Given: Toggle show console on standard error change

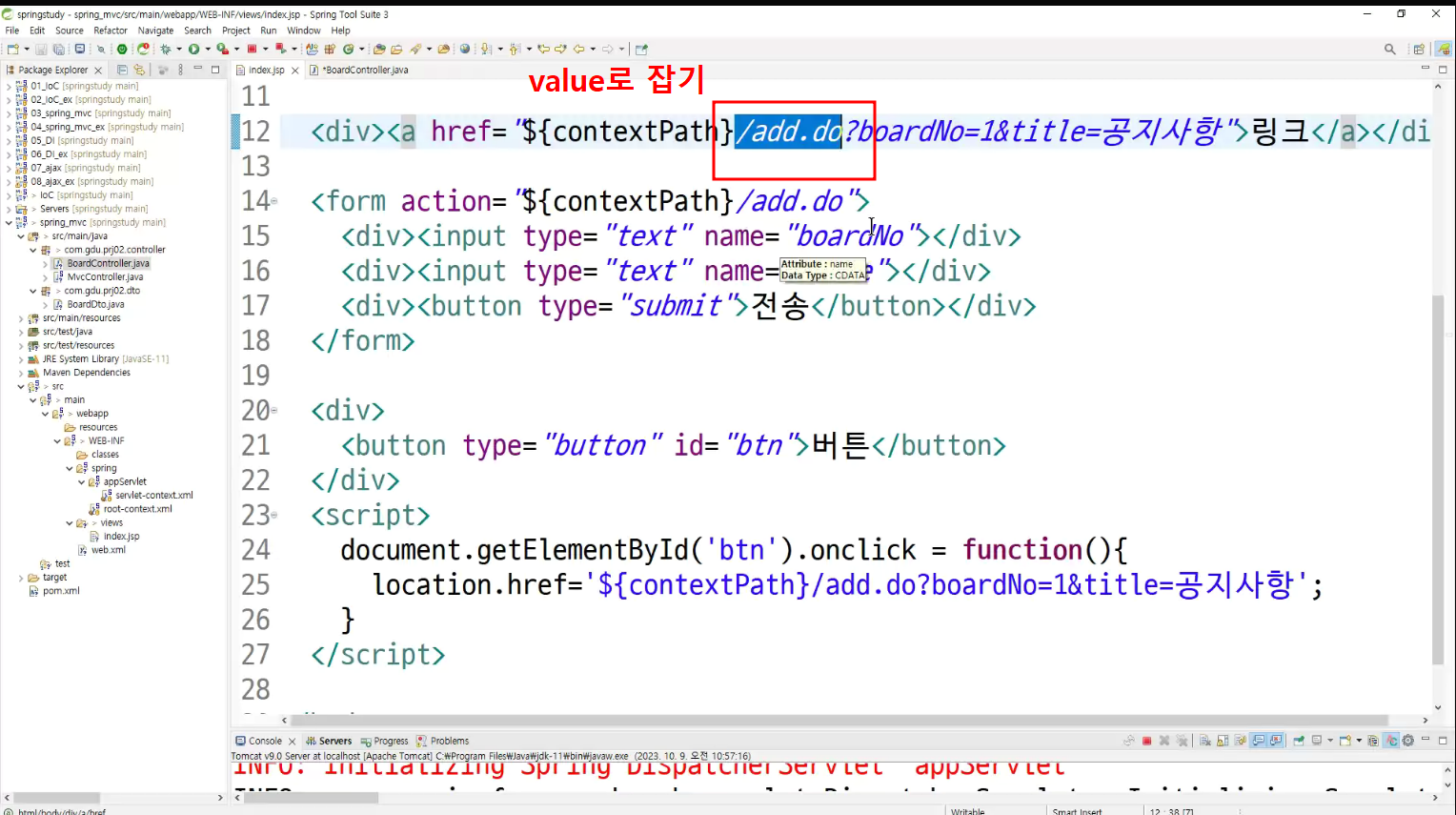Looking at the screenshot, I should pos(1277,741).
